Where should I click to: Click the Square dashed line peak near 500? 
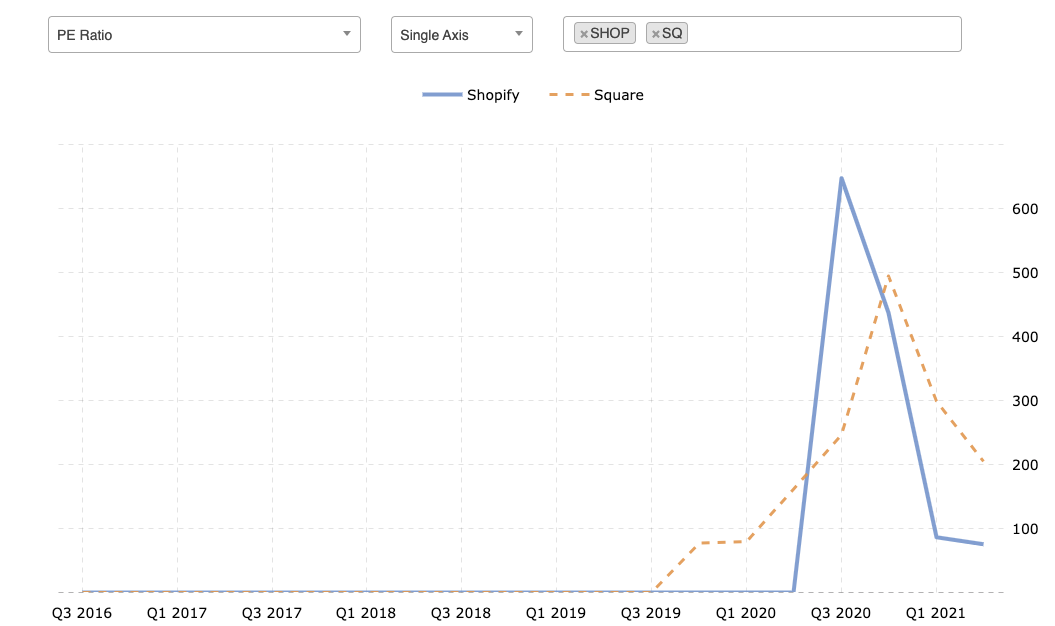(889, 275)
